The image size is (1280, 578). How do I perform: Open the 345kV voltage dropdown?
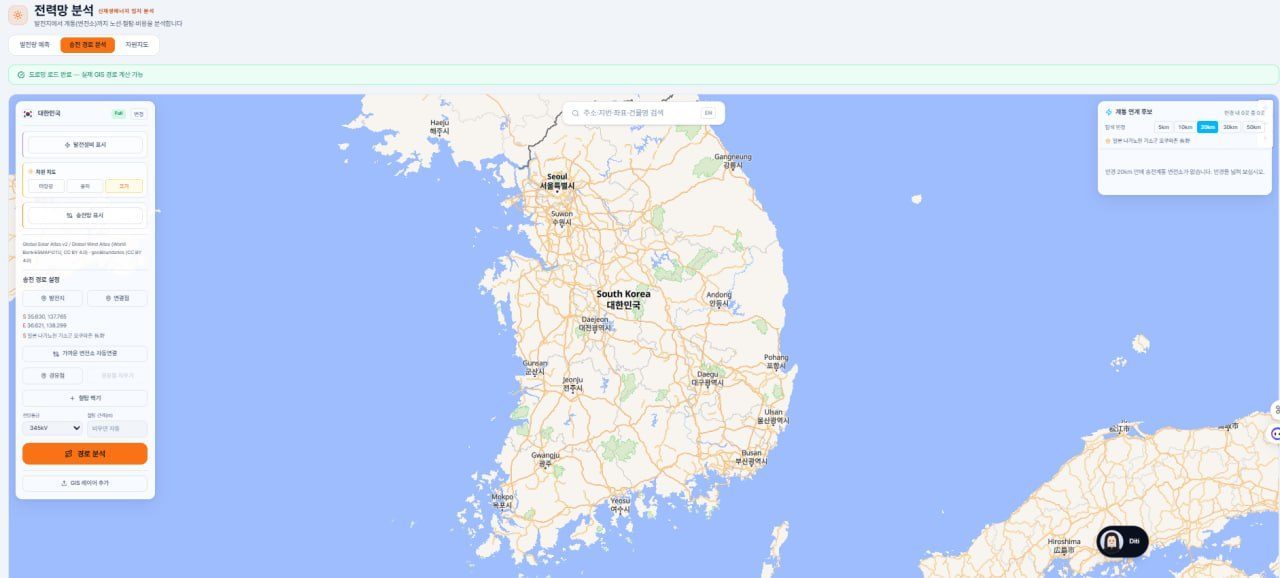tap(53, 428)
